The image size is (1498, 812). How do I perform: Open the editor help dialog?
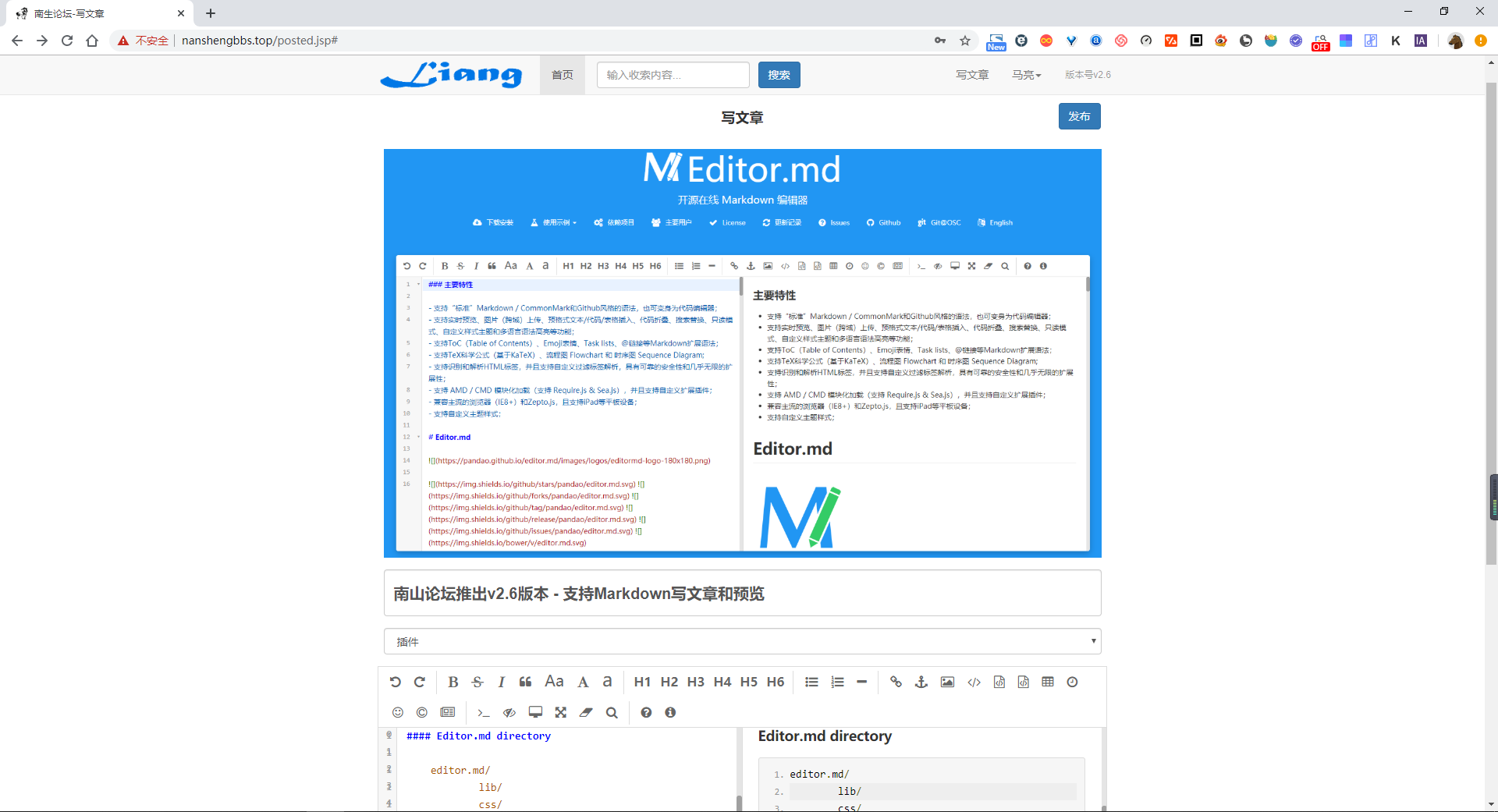(646, 712)
